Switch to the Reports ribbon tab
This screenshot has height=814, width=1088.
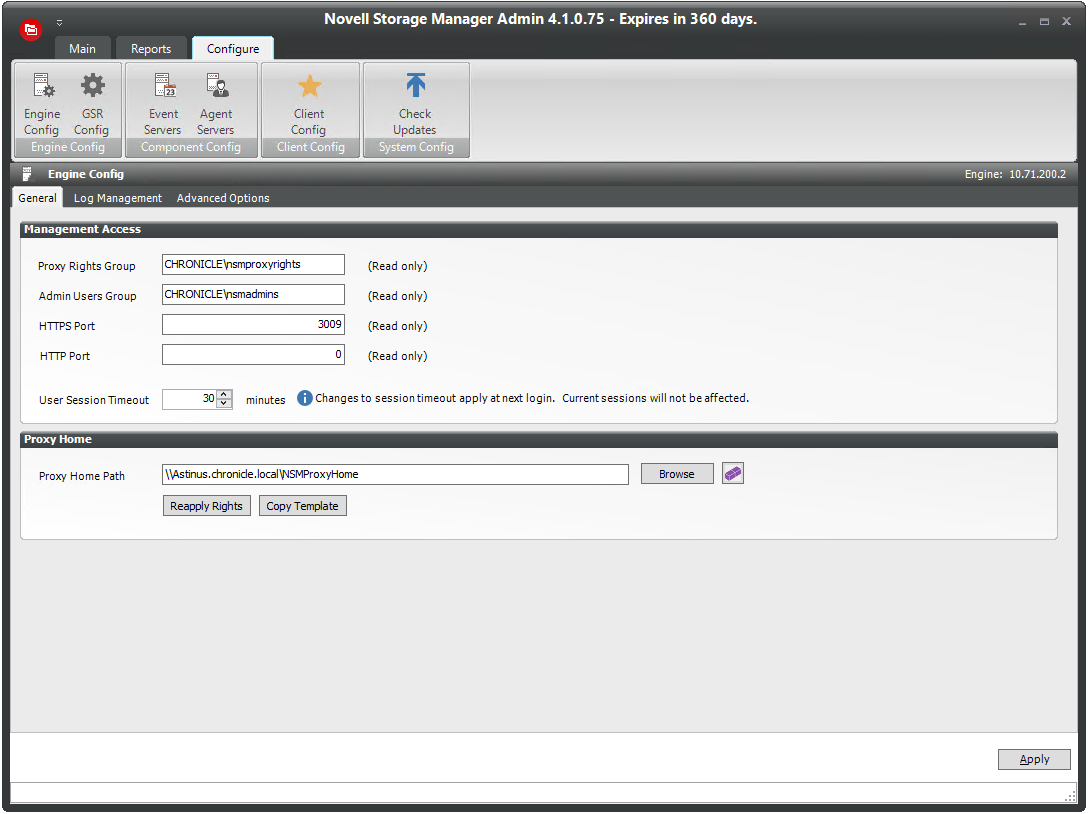point(151,49)
